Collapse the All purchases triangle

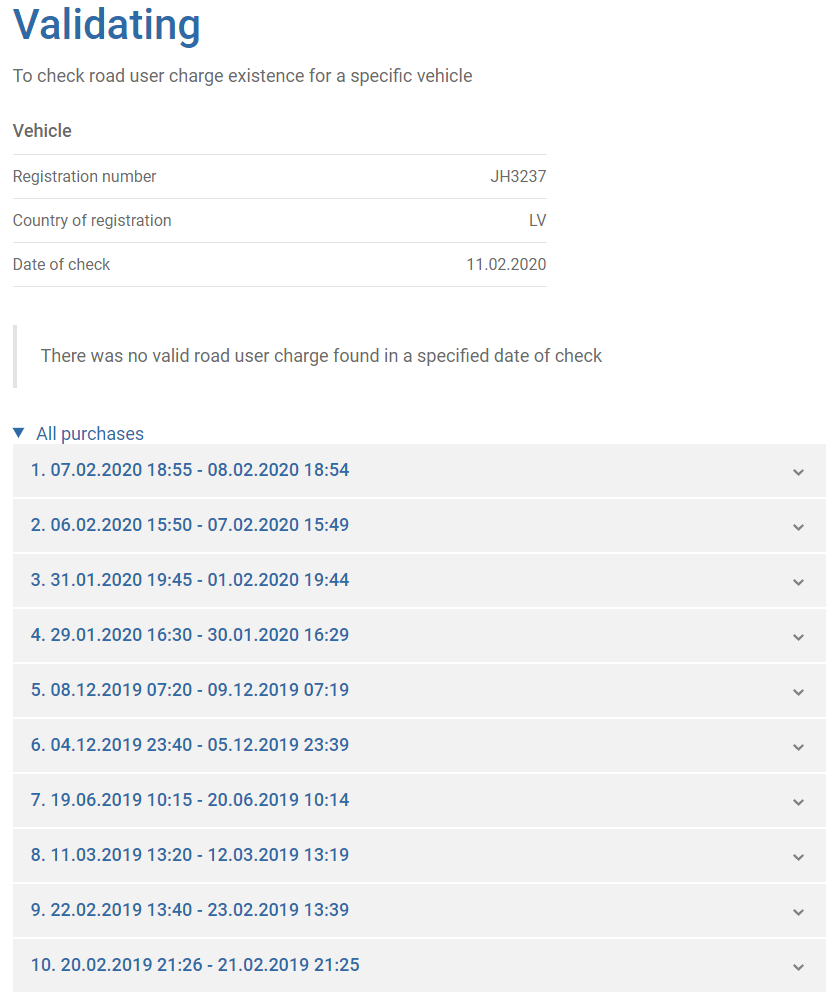tap(18, 433)
